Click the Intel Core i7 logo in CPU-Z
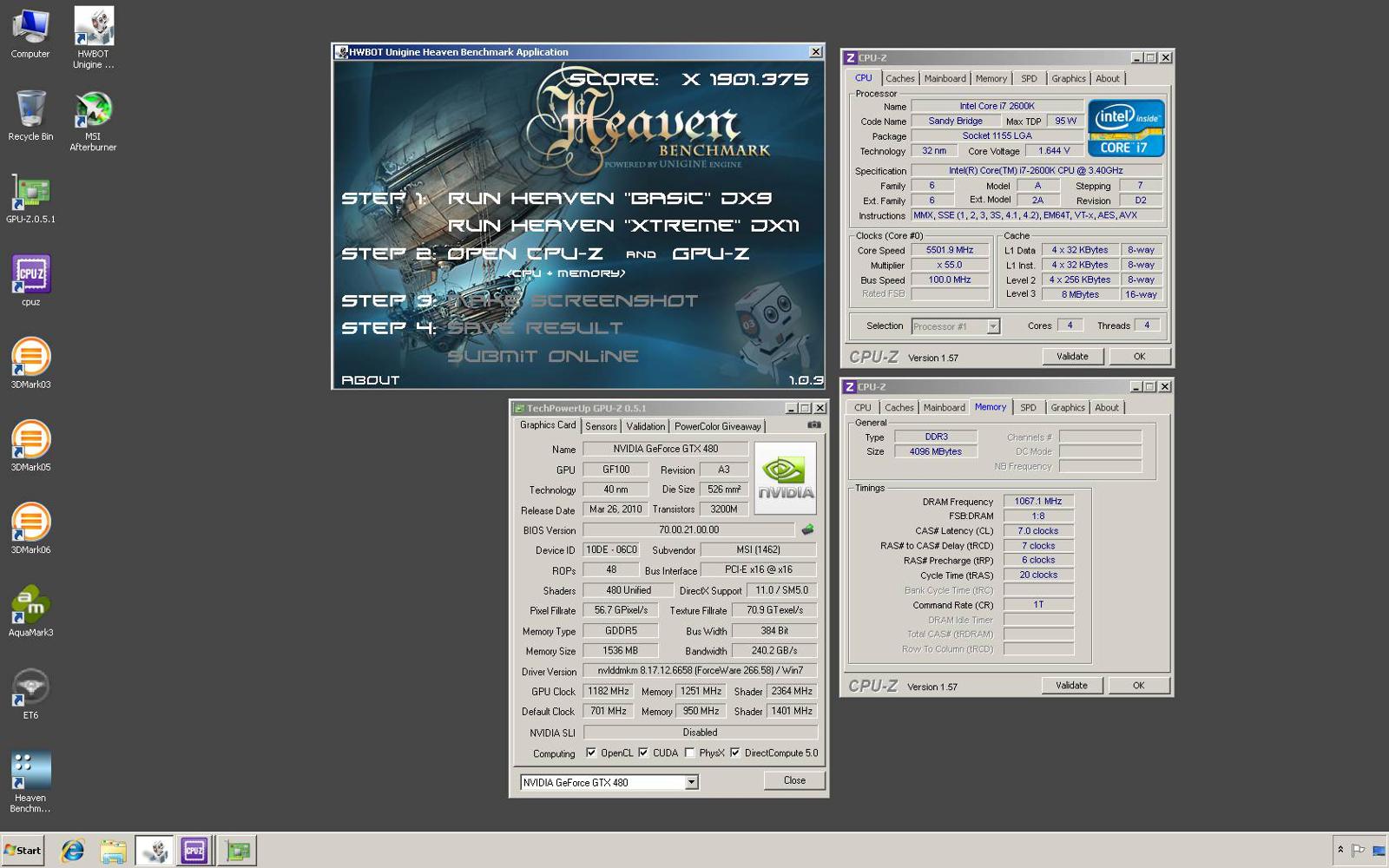This screenshot has width=1389, height=868. (x=1126, y=128)
